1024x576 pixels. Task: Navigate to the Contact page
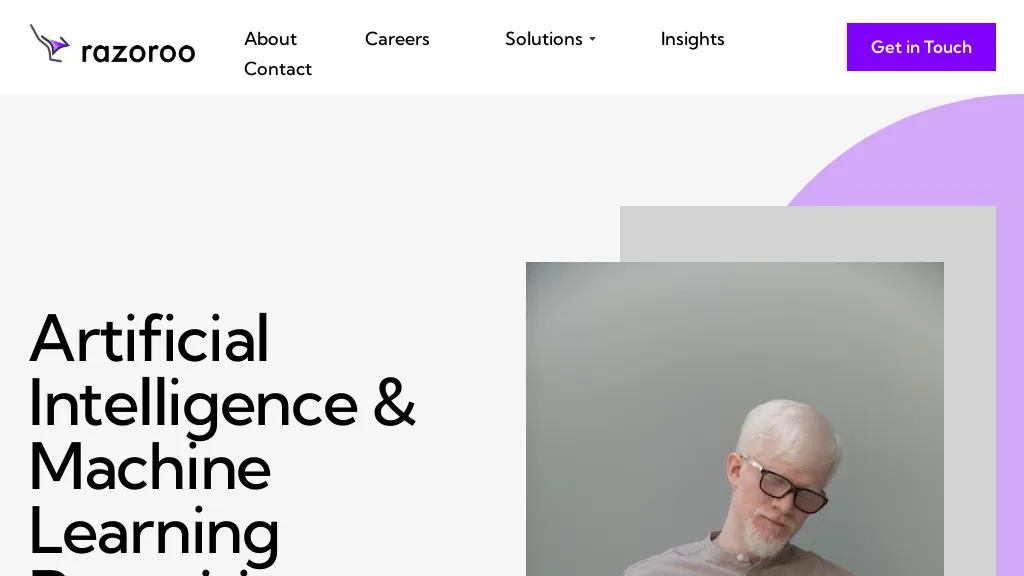click(x=278, y=69)
